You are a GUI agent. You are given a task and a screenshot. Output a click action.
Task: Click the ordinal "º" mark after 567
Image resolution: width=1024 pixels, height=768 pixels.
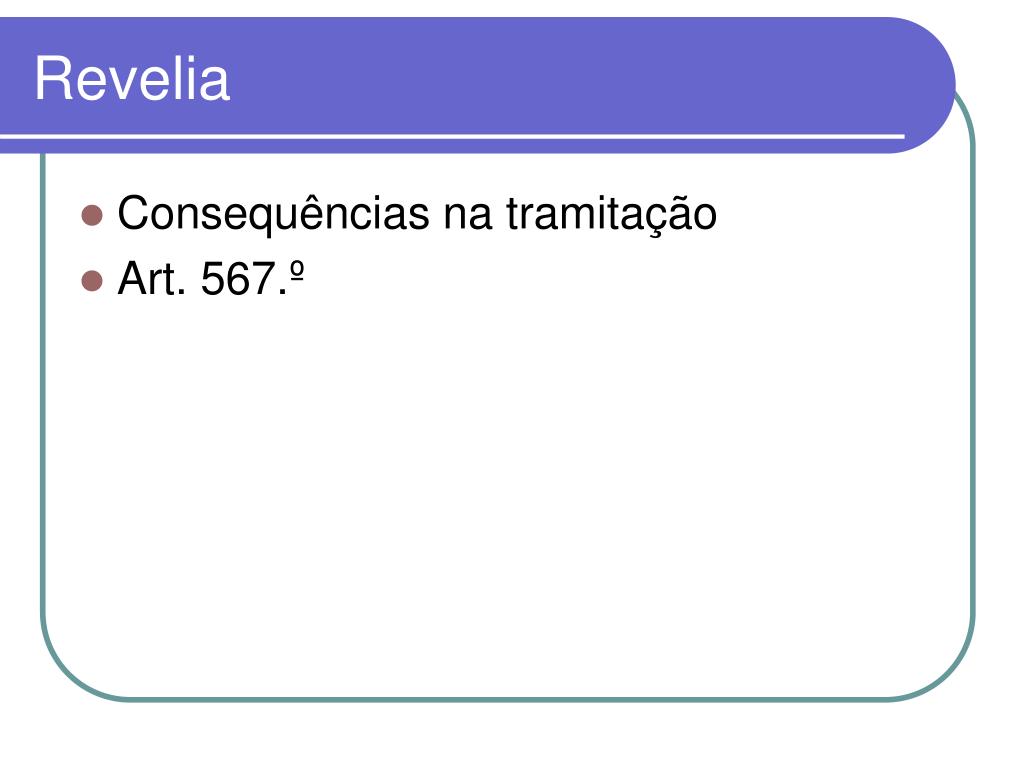tap(296, 271)
